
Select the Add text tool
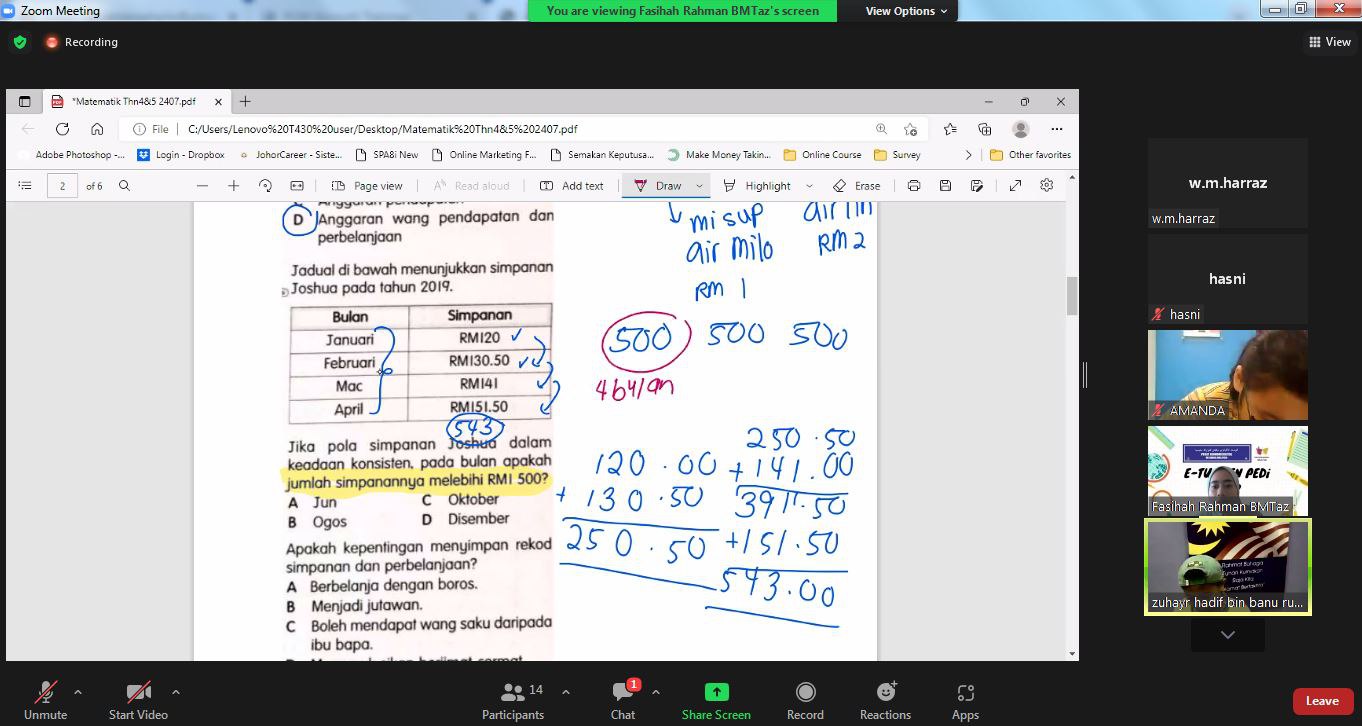pyautogui.click(x=572, y=185)
